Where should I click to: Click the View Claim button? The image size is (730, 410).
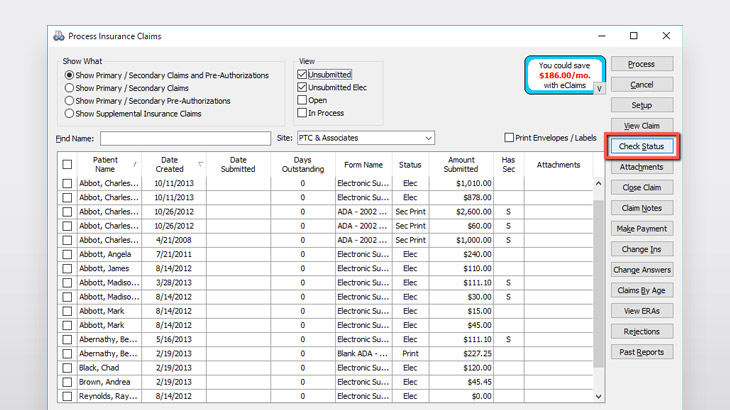click(642, 126)
